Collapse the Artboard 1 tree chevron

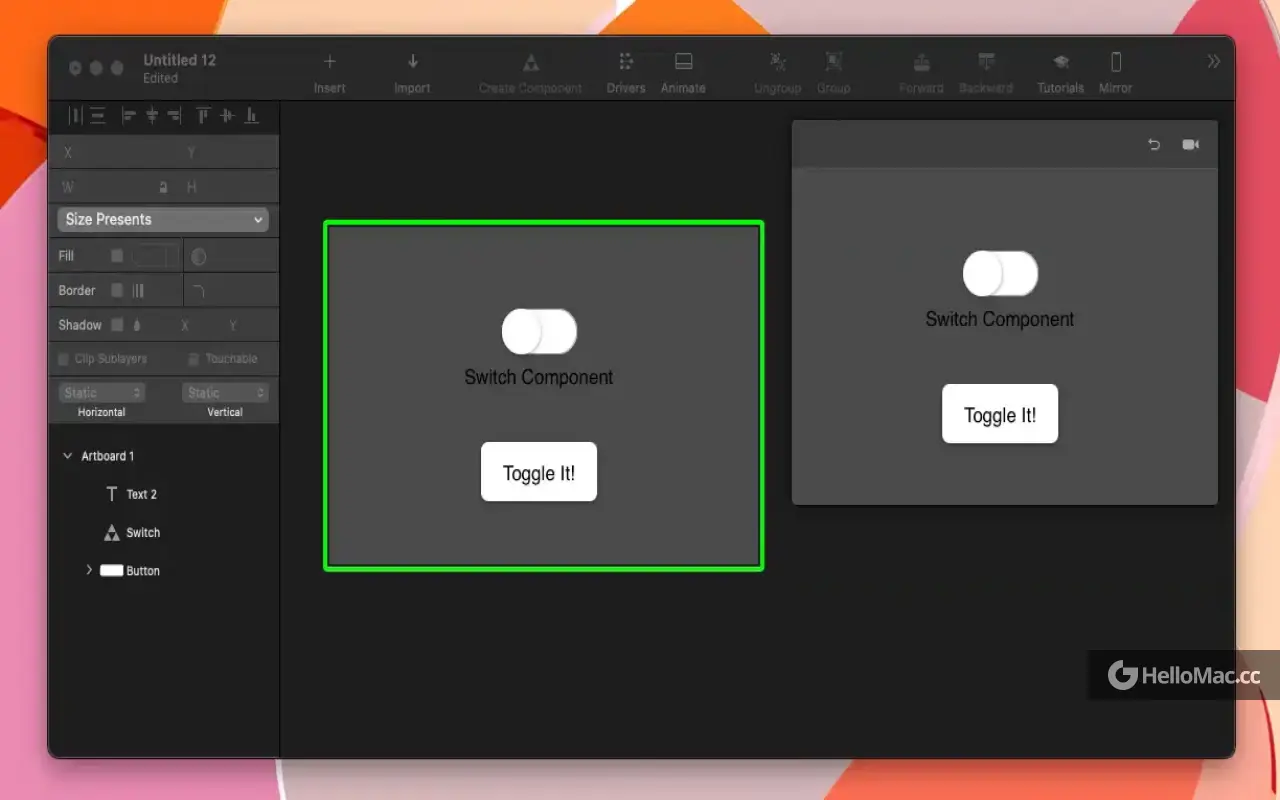click(68, 456)
